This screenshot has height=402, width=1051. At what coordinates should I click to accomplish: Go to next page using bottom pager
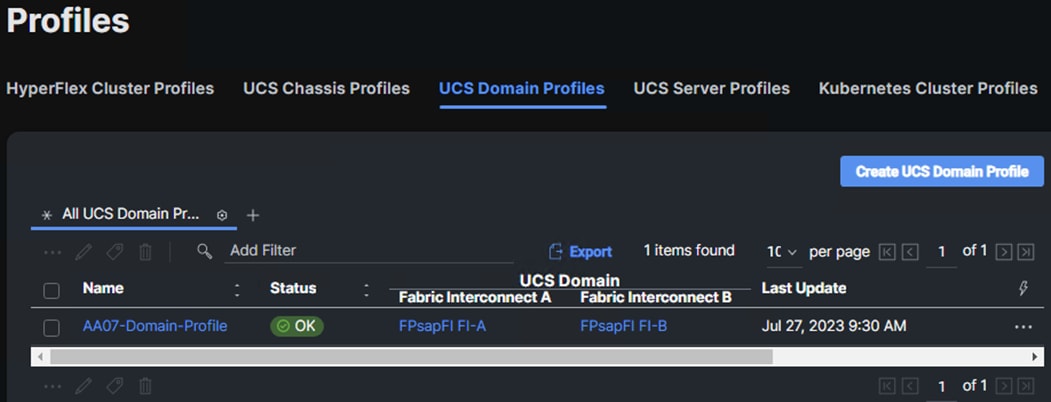coord(1003,386)
